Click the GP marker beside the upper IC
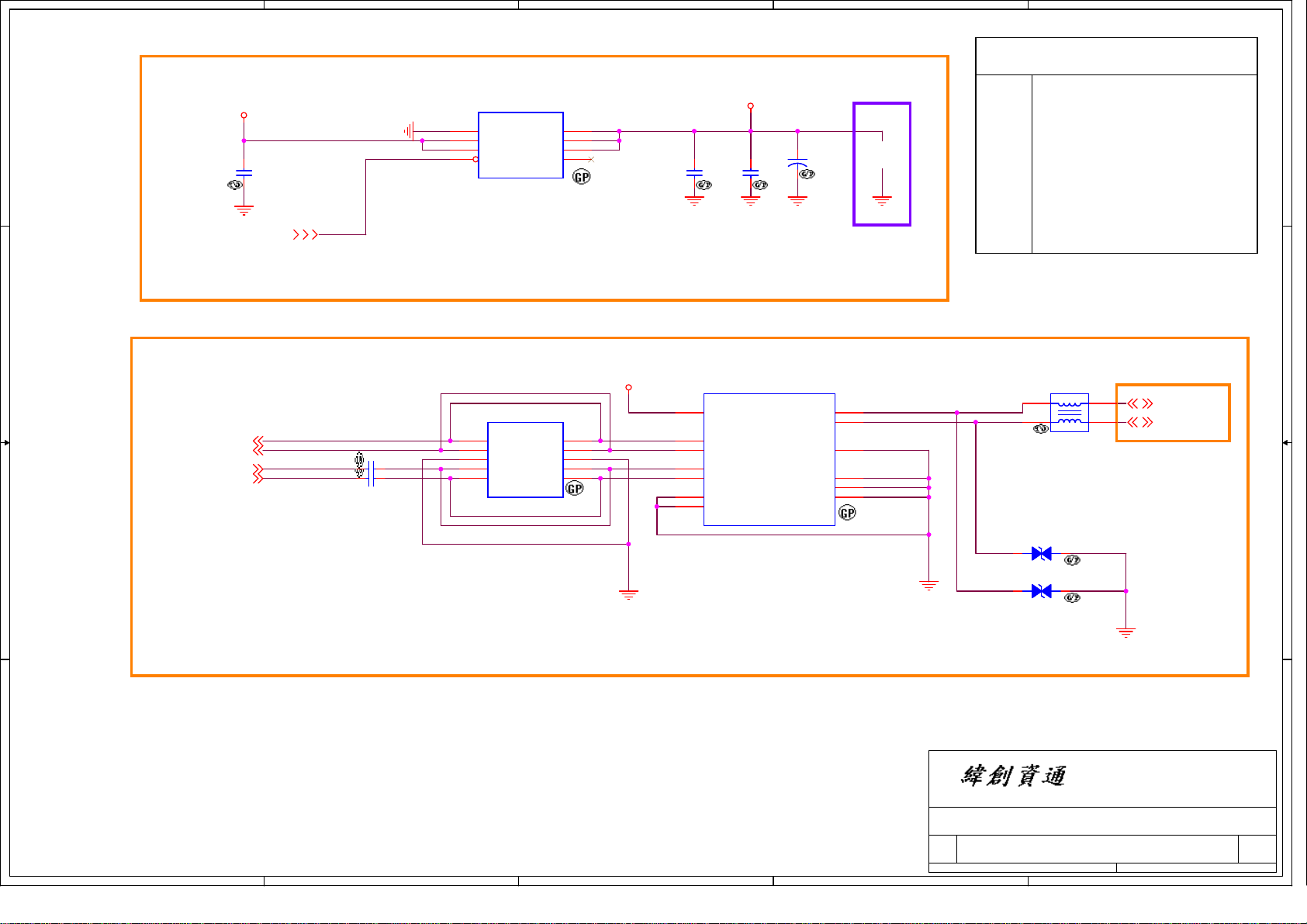Viewport: 1307px width, 924px height. coord(582,177)
